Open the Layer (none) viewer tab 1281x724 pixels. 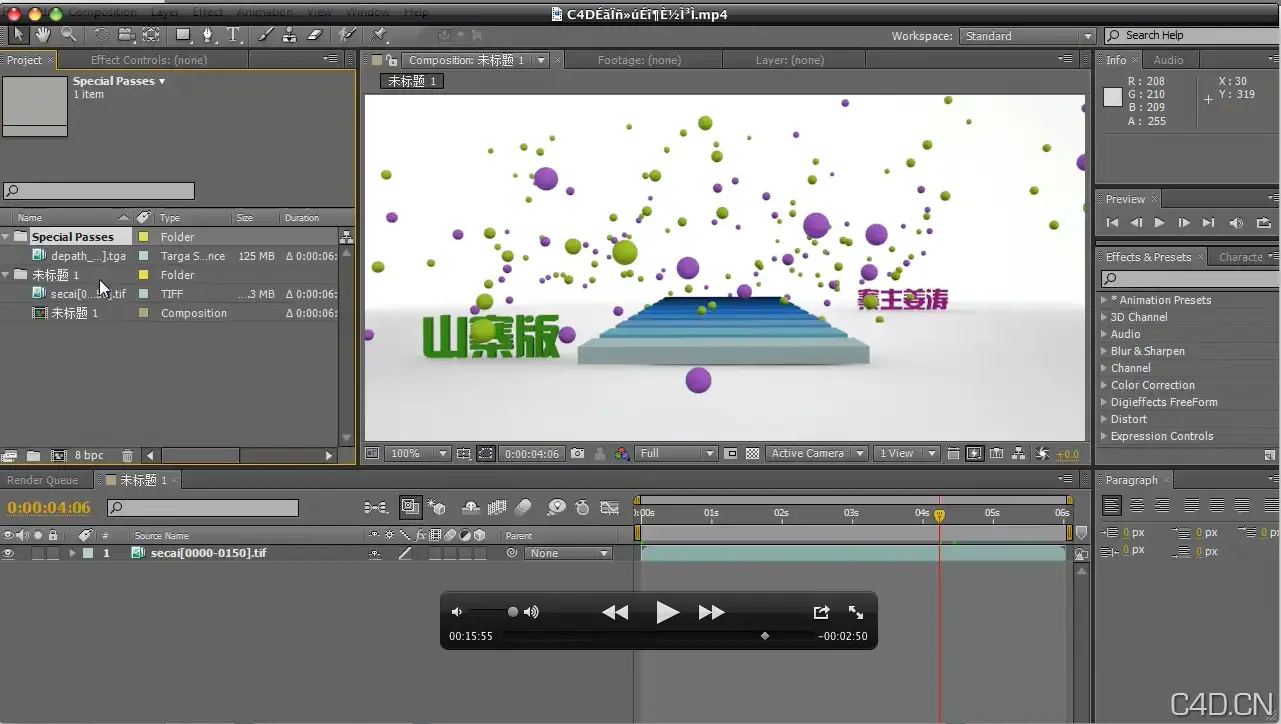point(790,60)
